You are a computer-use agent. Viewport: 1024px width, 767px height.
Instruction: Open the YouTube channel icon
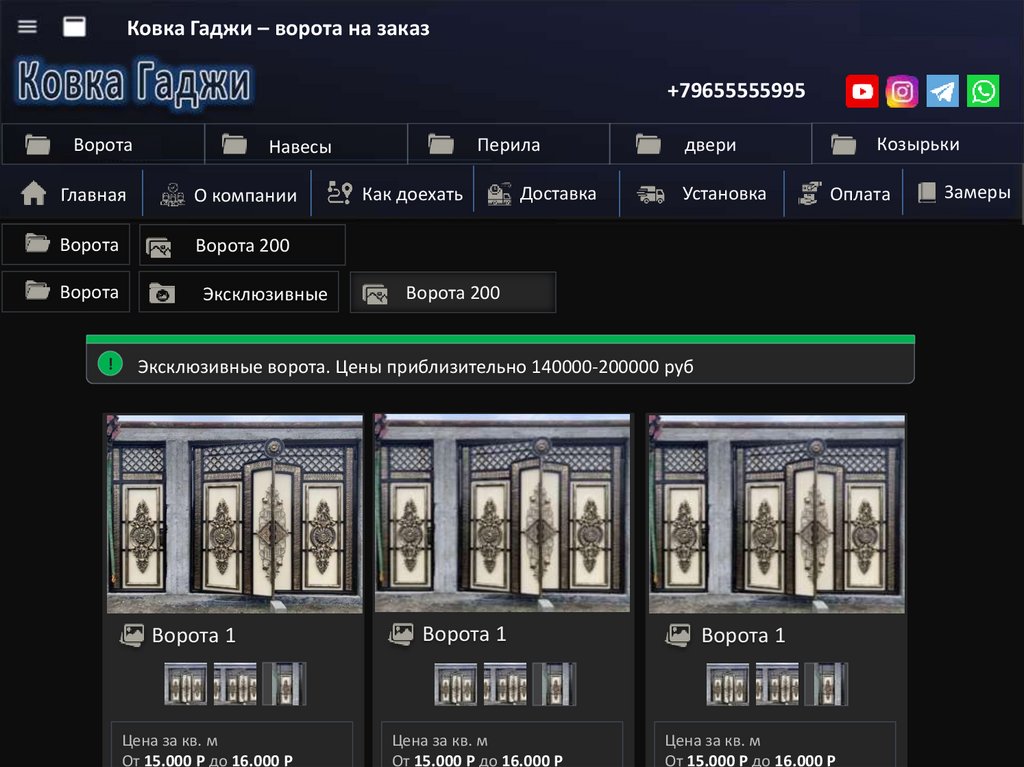tap(861, 92)
